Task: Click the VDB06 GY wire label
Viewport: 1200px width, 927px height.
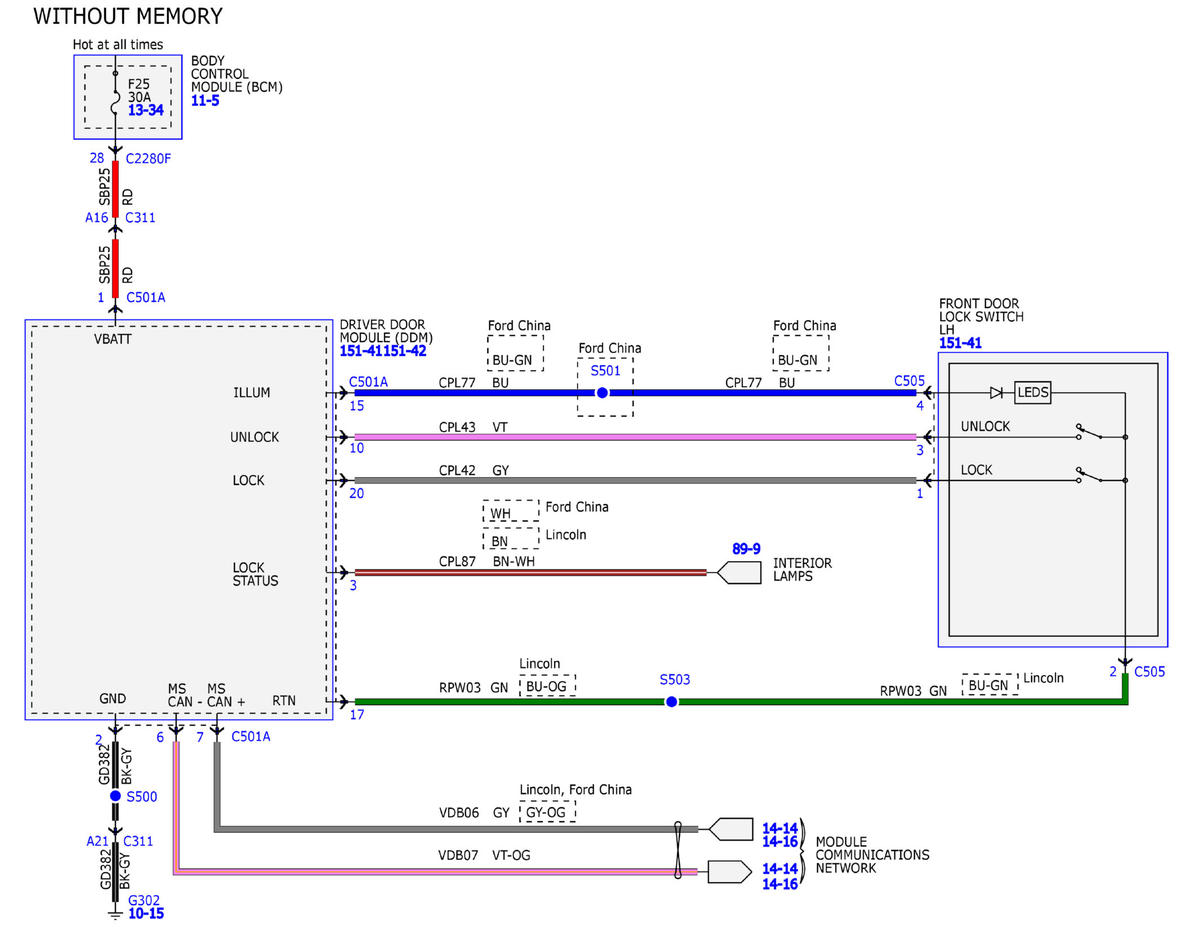Action: pos(474,813)
